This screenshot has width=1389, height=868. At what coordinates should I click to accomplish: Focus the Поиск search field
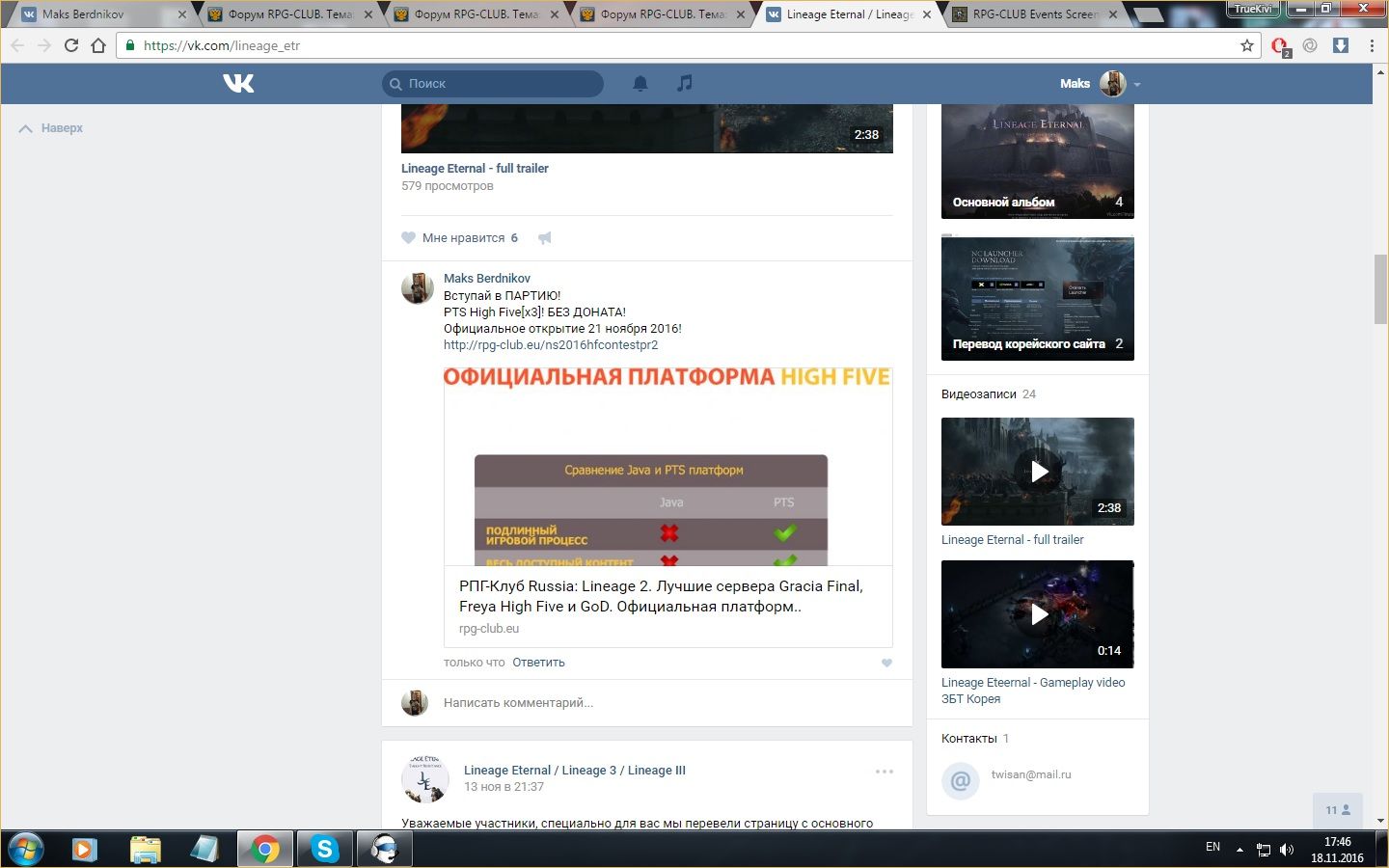pyautogui.click(x=493, y=84)
